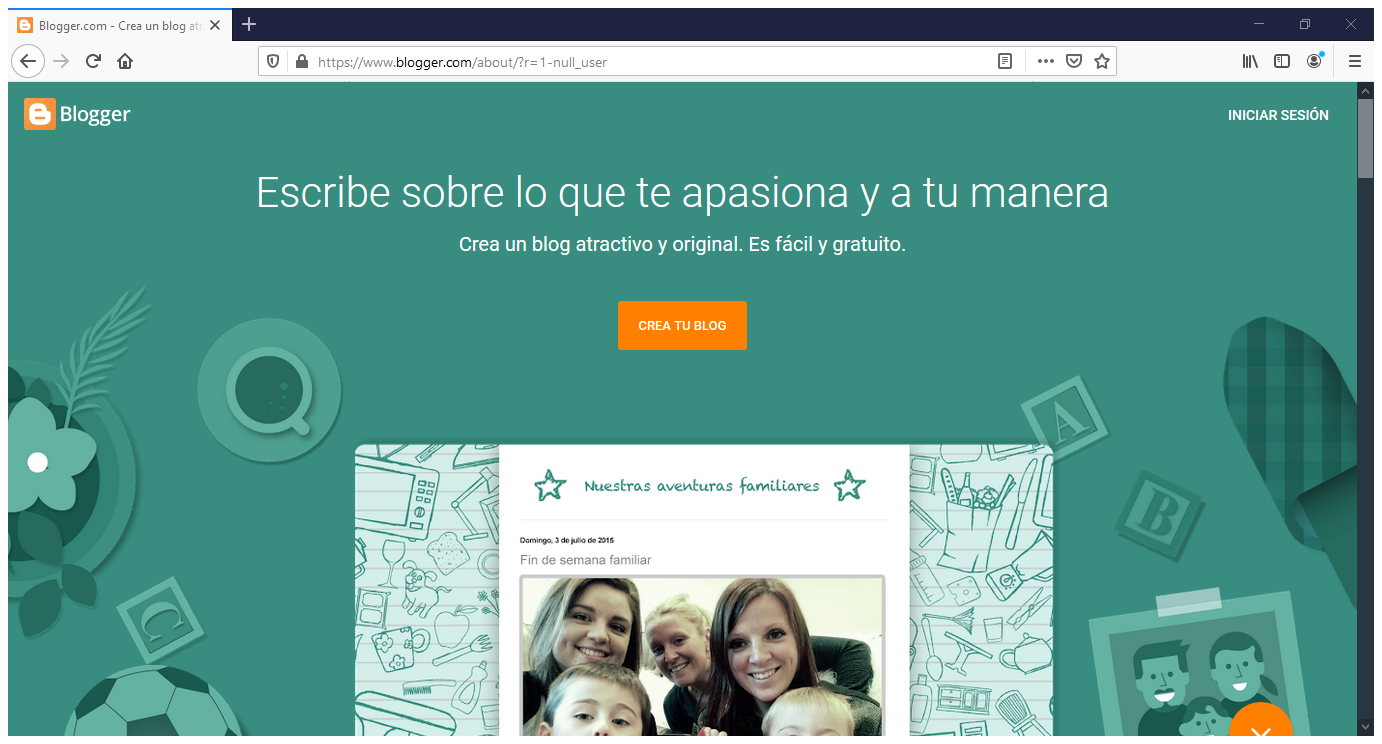Toggle reader view in address bar
Viewport: 1382px width, 744px height.
[1005, 61]
